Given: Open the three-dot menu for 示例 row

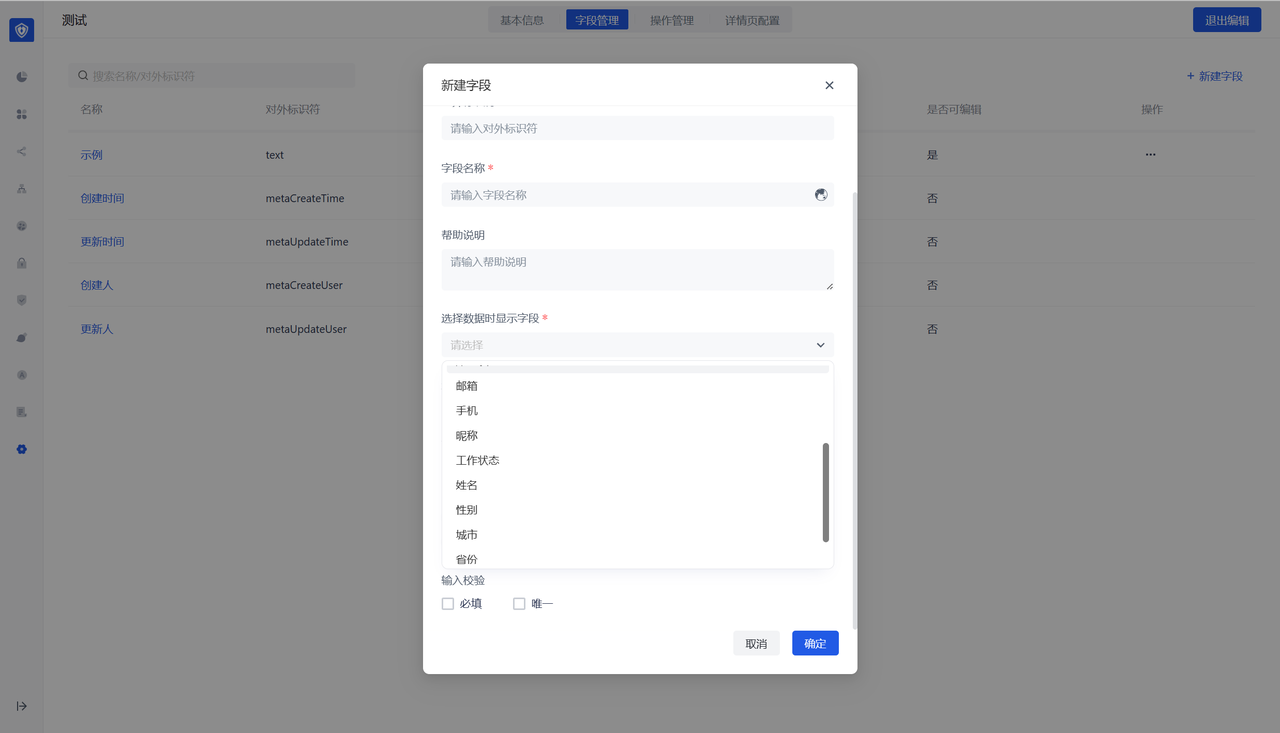Looking at the screenshot, I should (x=1150, y=155).
